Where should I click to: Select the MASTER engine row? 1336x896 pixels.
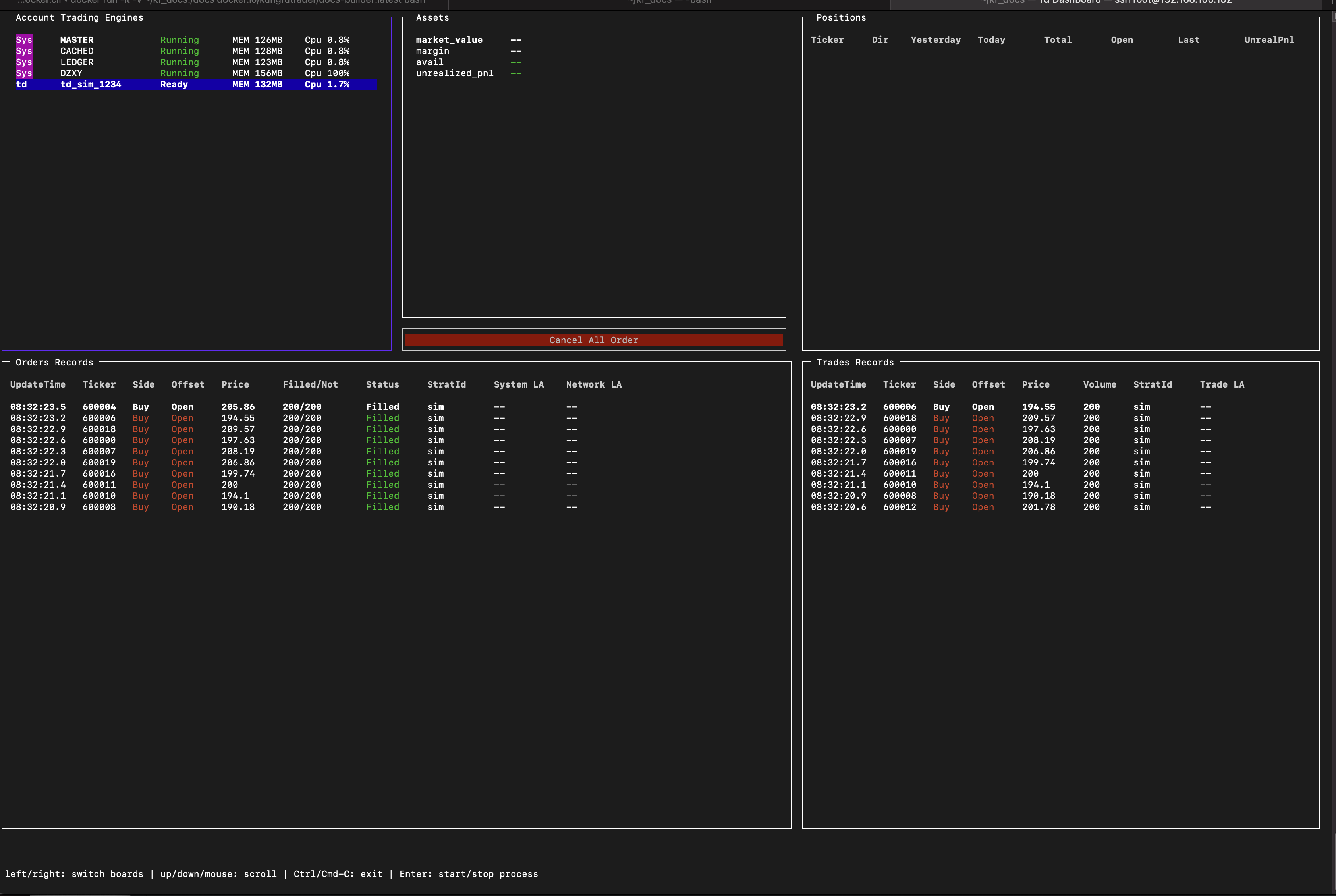click(x=196, y=40)
